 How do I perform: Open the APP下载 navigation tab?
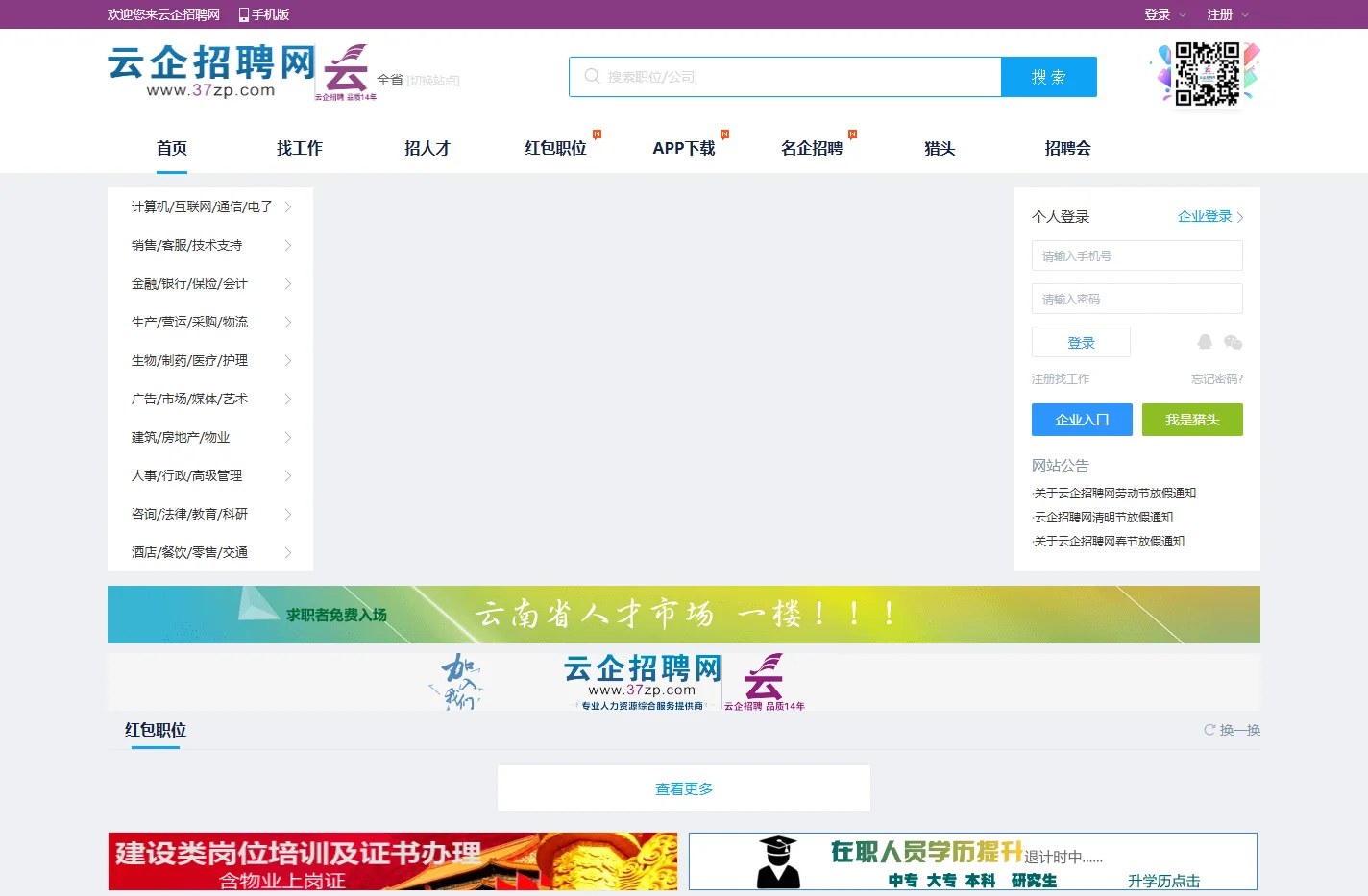click(684, 148)
